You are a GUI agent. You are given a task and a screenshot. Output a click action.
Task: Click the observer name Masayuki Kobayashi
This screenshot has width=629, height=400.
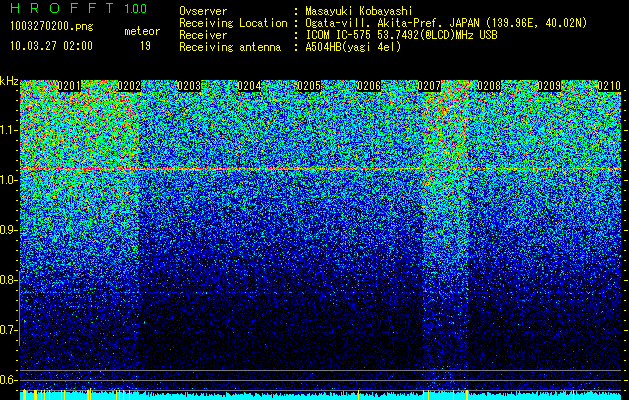[359, 11]
